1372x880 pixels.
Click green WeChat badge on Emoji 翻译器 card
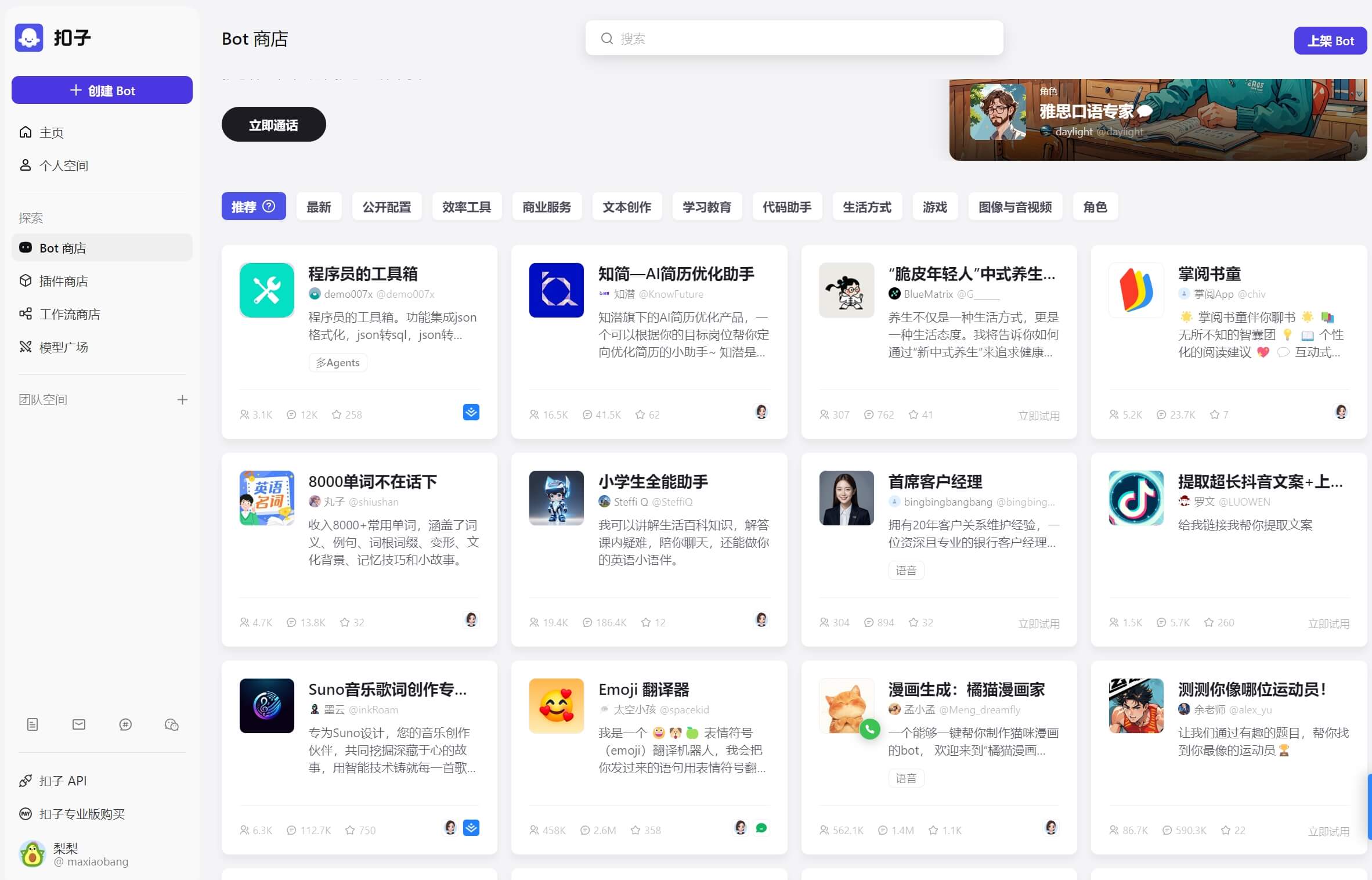(761, 828)
